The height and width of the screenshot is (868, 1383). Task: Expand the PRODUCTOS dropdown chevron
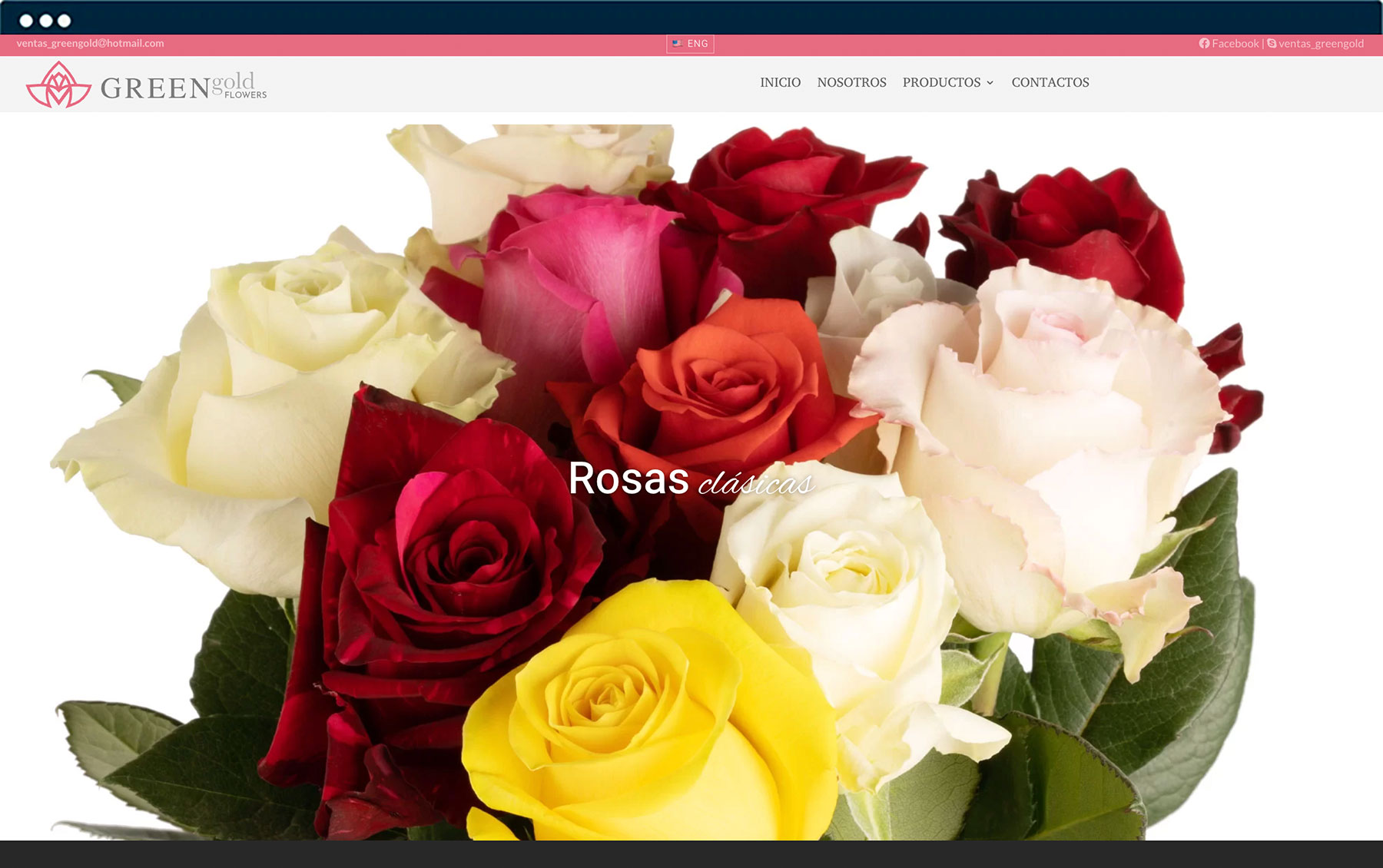[x=990, y=83]
